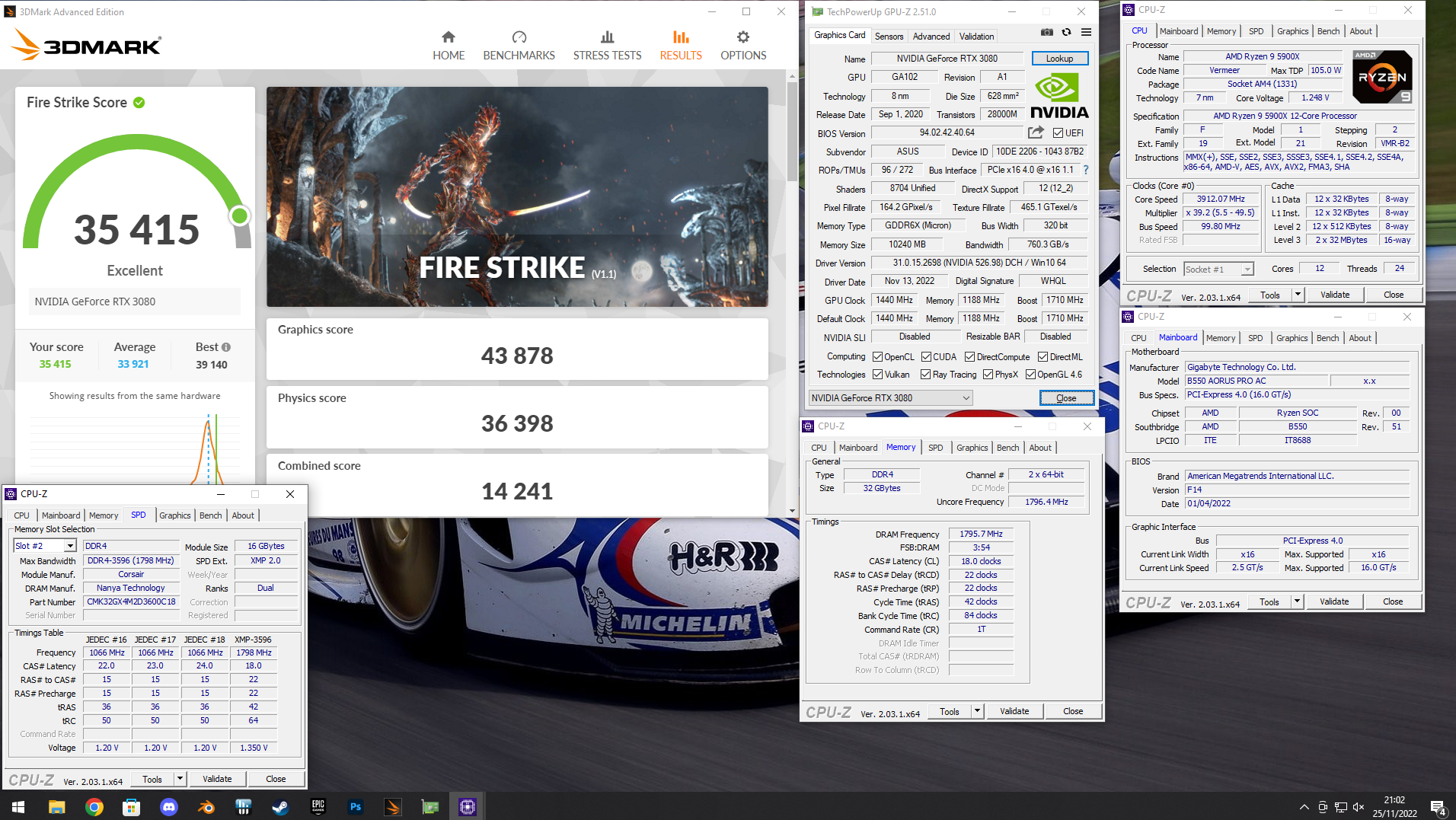Click Validate in CPU-Z SPD window
The width and height of the screenshot is (1456, 820).
[x=217, y=779]
